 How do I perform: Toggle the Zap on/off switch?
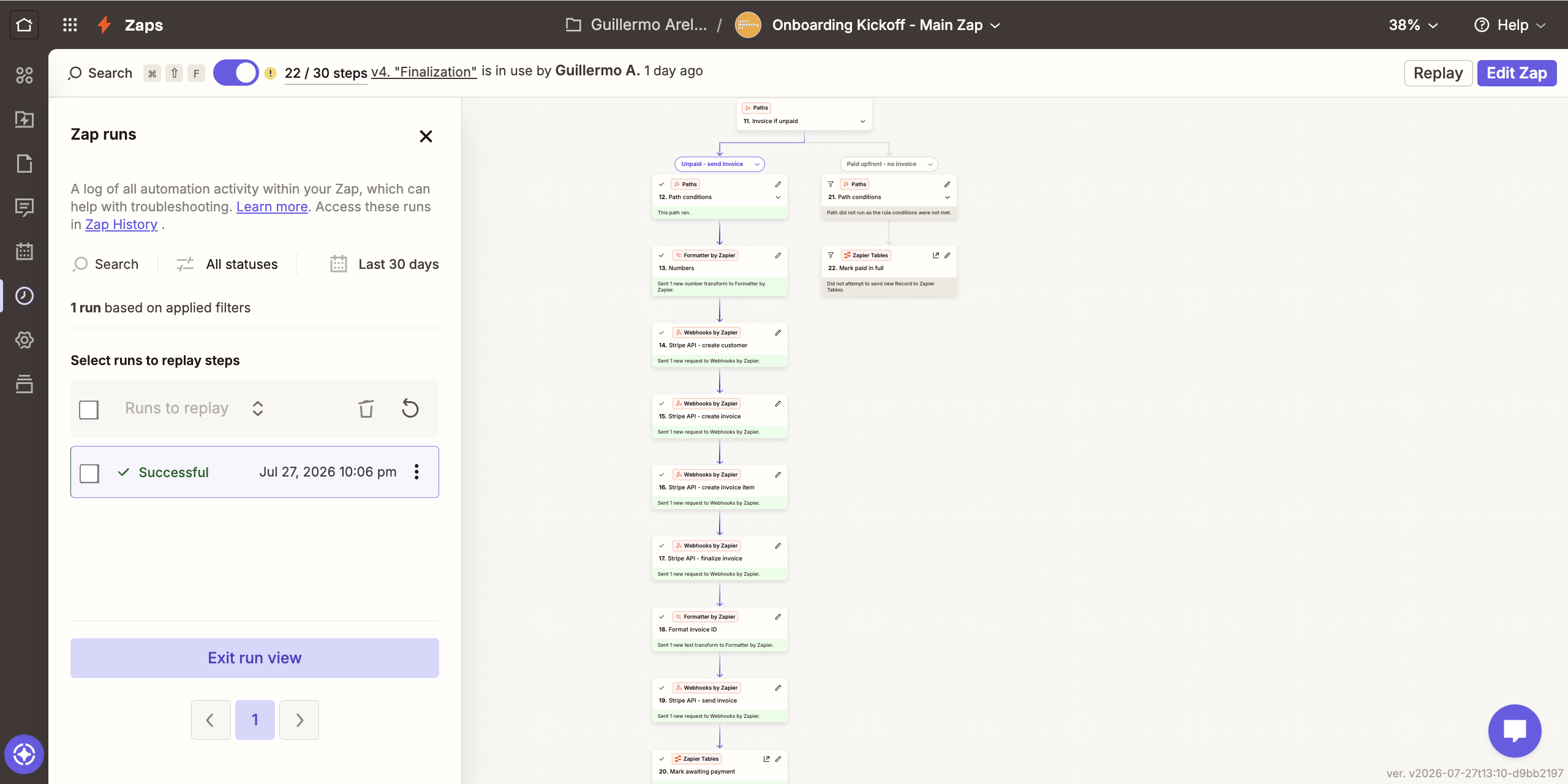coord(236,73)
